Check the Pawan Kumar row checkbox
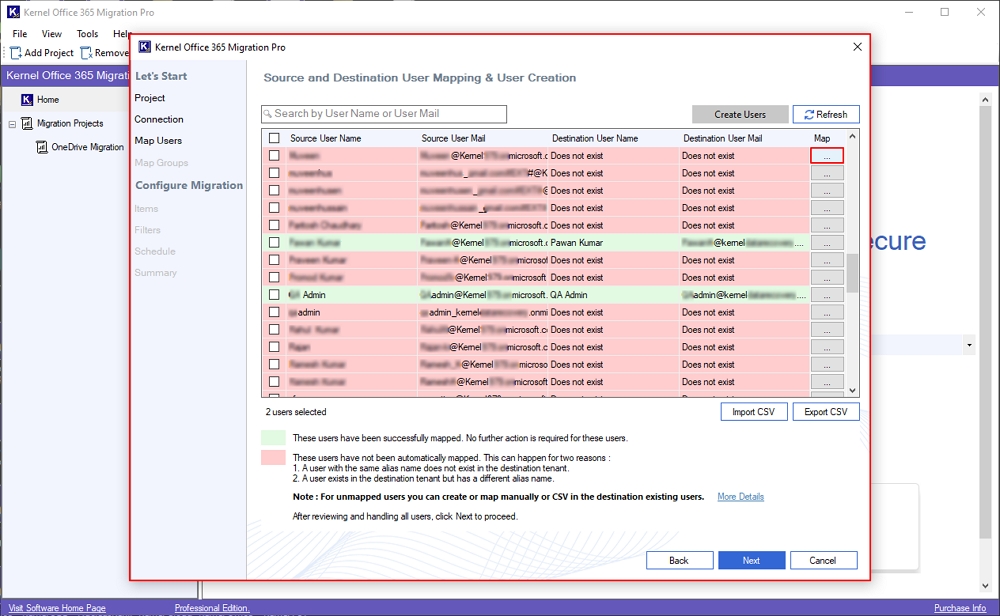Viewport: 1000px width, 616px height. click(x=274, y=243)
